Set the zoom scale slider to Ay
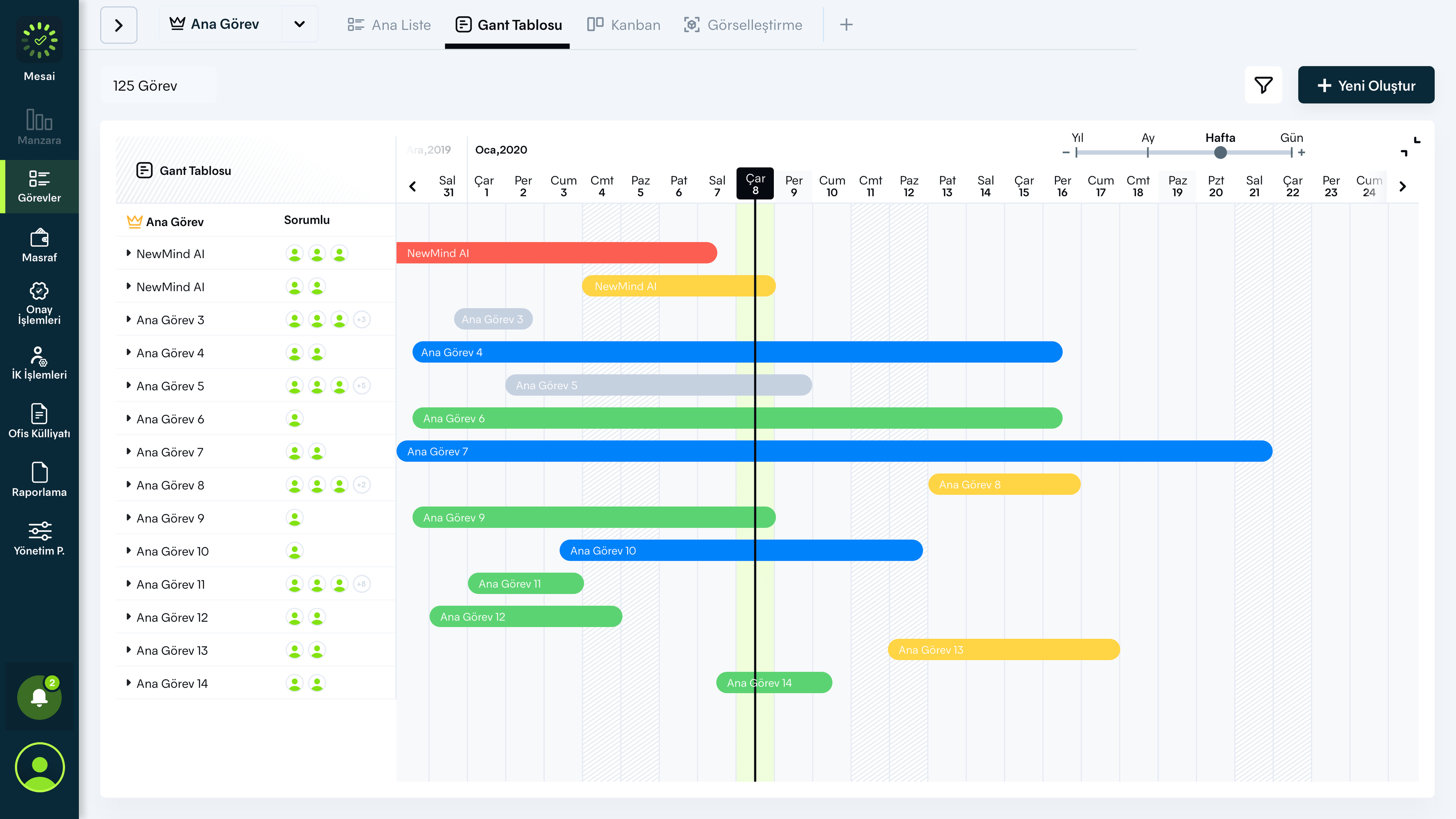Screen dimensions: 1456x819 coord(1147,152)
